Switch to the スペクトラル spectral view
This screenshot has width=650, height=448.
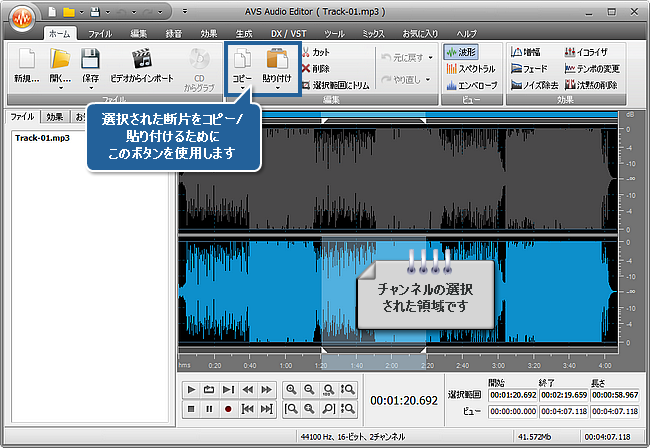(471, 68)
